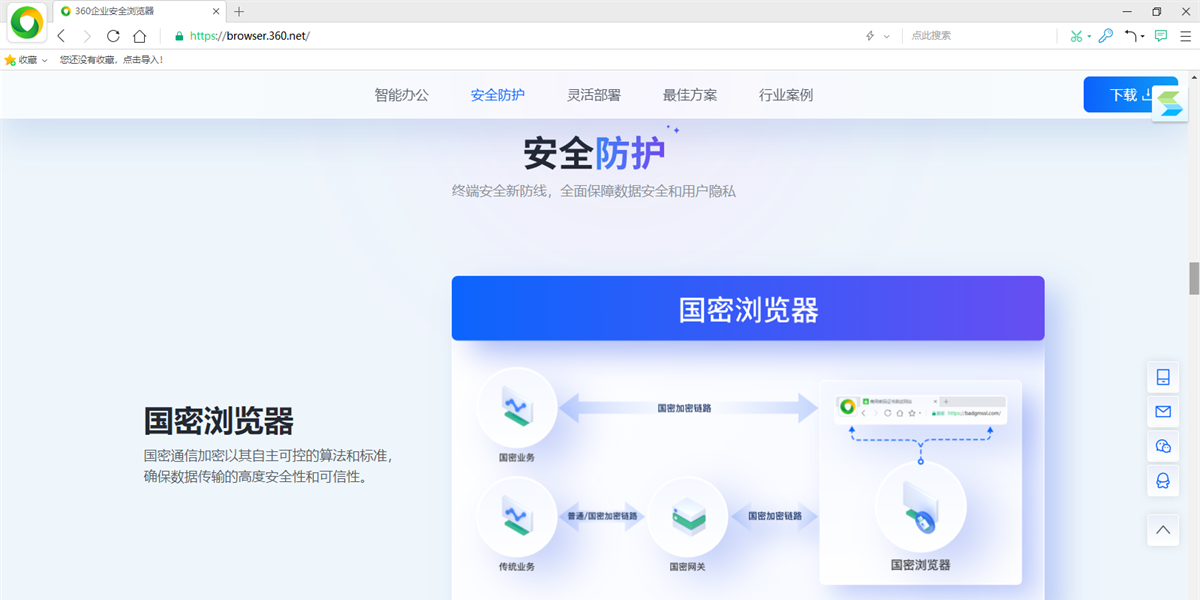The image size is (1200, 600).
Task: Open the 收藏 favorites dropdown chevron
Action: coord(44,58)
